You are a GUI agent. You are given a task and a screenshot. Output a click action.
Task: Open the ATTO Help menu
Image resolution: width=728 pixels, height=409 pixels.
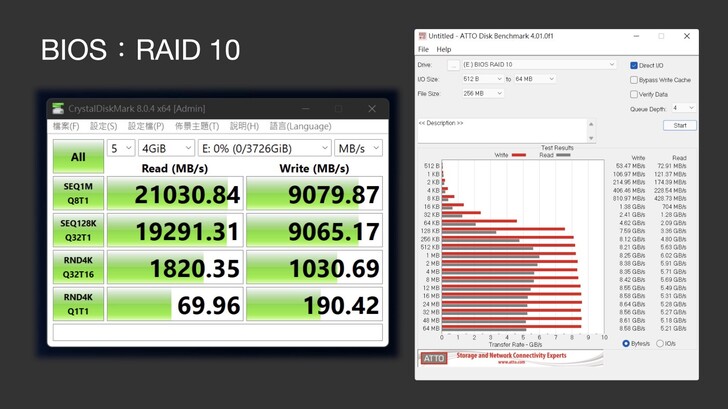(x=443, y=49)
